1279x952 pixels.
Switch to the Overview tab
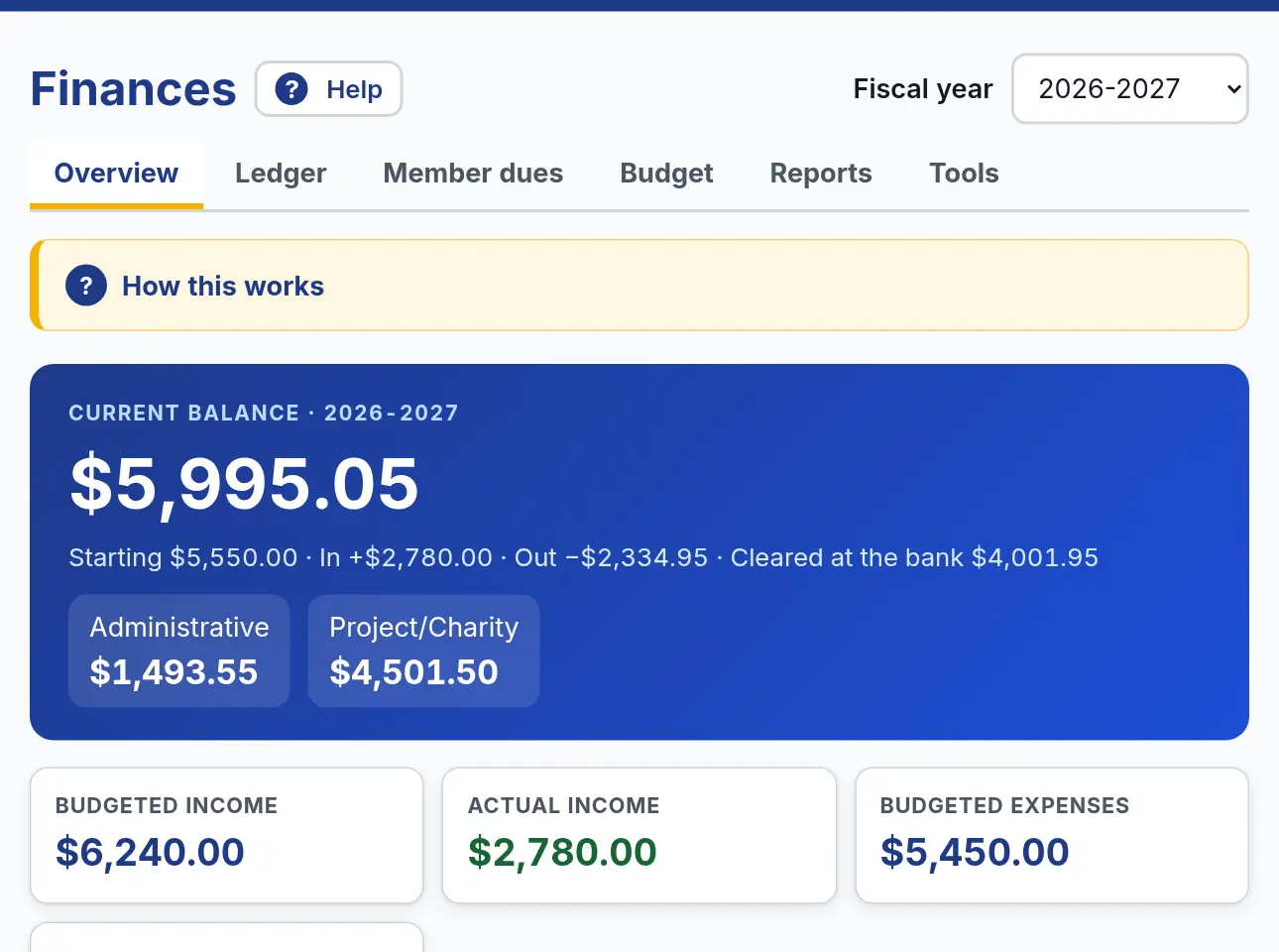click(116, 174)
